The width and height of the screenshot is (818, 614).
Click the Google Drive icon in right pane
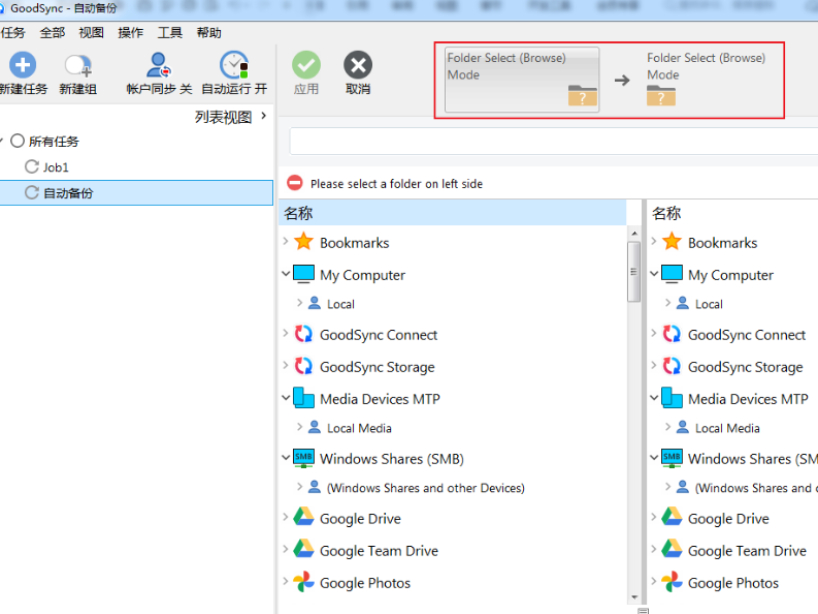[x=672, y=517]
